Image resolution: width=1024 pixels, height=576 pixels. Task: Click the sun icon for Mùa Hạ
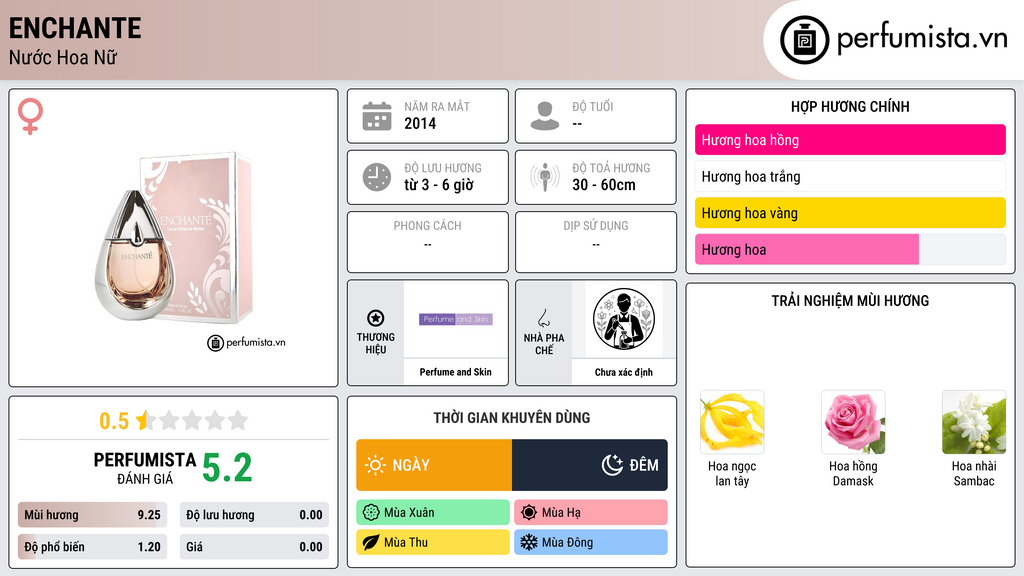pyautogui.click(x=529, y=513)
